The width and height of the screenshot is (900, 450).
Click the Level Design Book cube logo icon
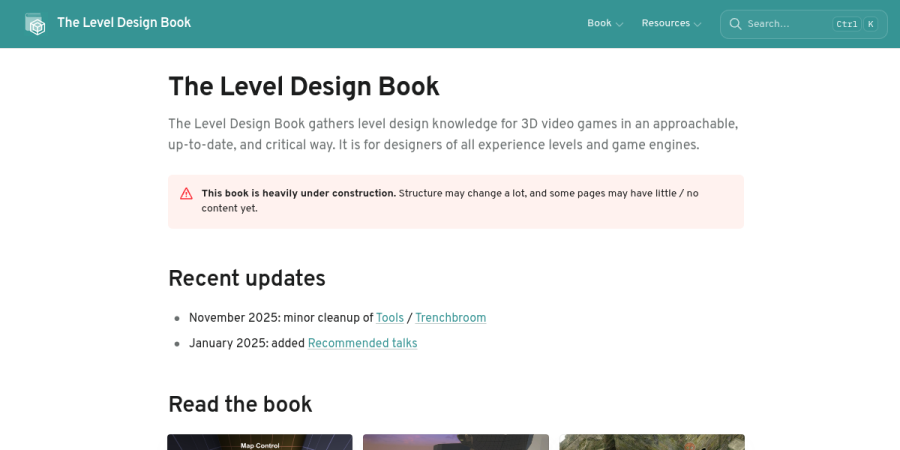coord(35,24)
